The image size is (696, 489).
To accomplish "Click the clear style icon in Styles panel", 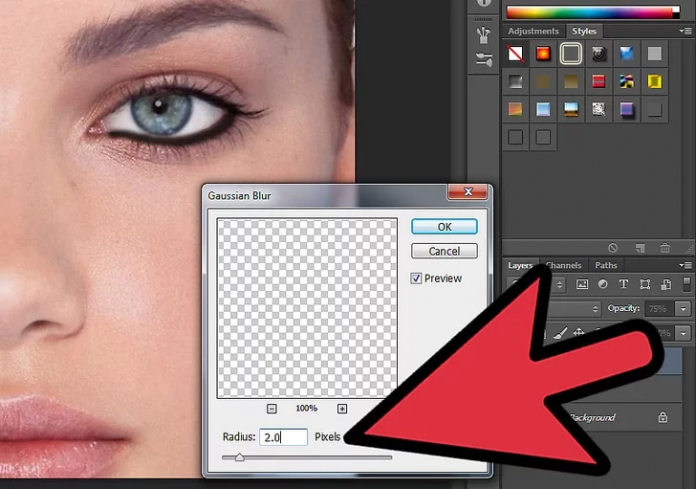I will [x=612, y=247].
